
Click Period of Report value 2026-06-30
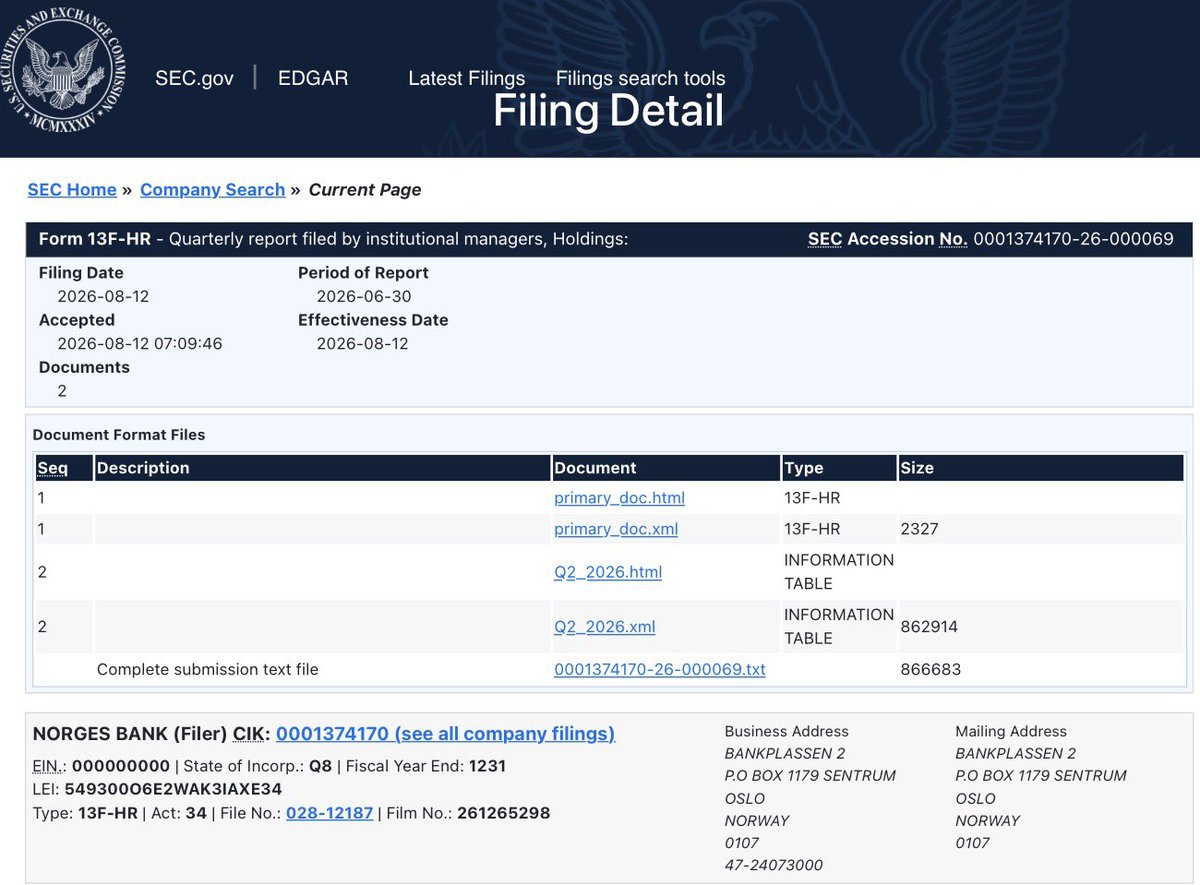click(364, 297)
